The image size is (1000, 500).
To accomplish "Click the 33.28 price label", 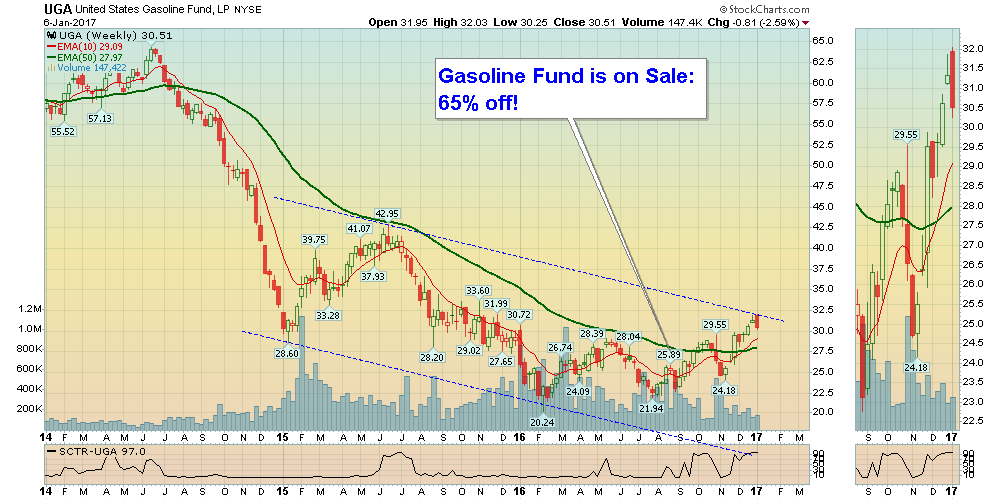I will coord(328,314).
